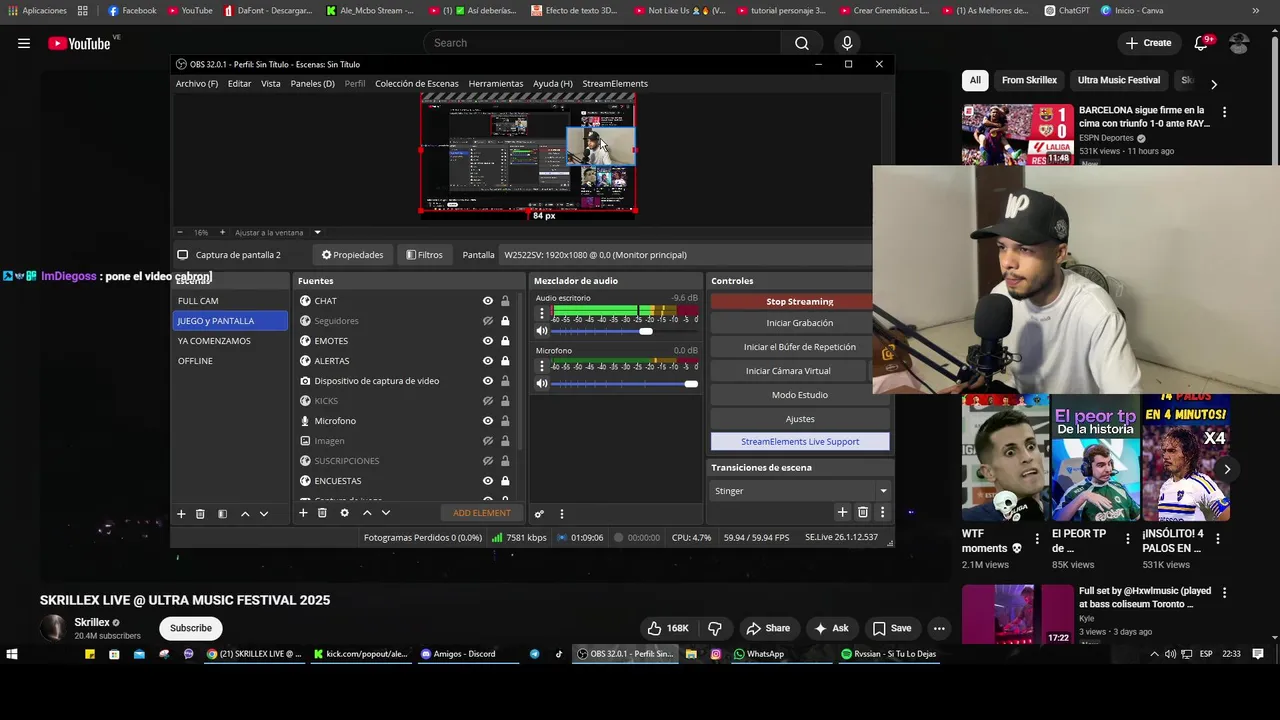Dislike the Skrillex video

tap(715, 628)
